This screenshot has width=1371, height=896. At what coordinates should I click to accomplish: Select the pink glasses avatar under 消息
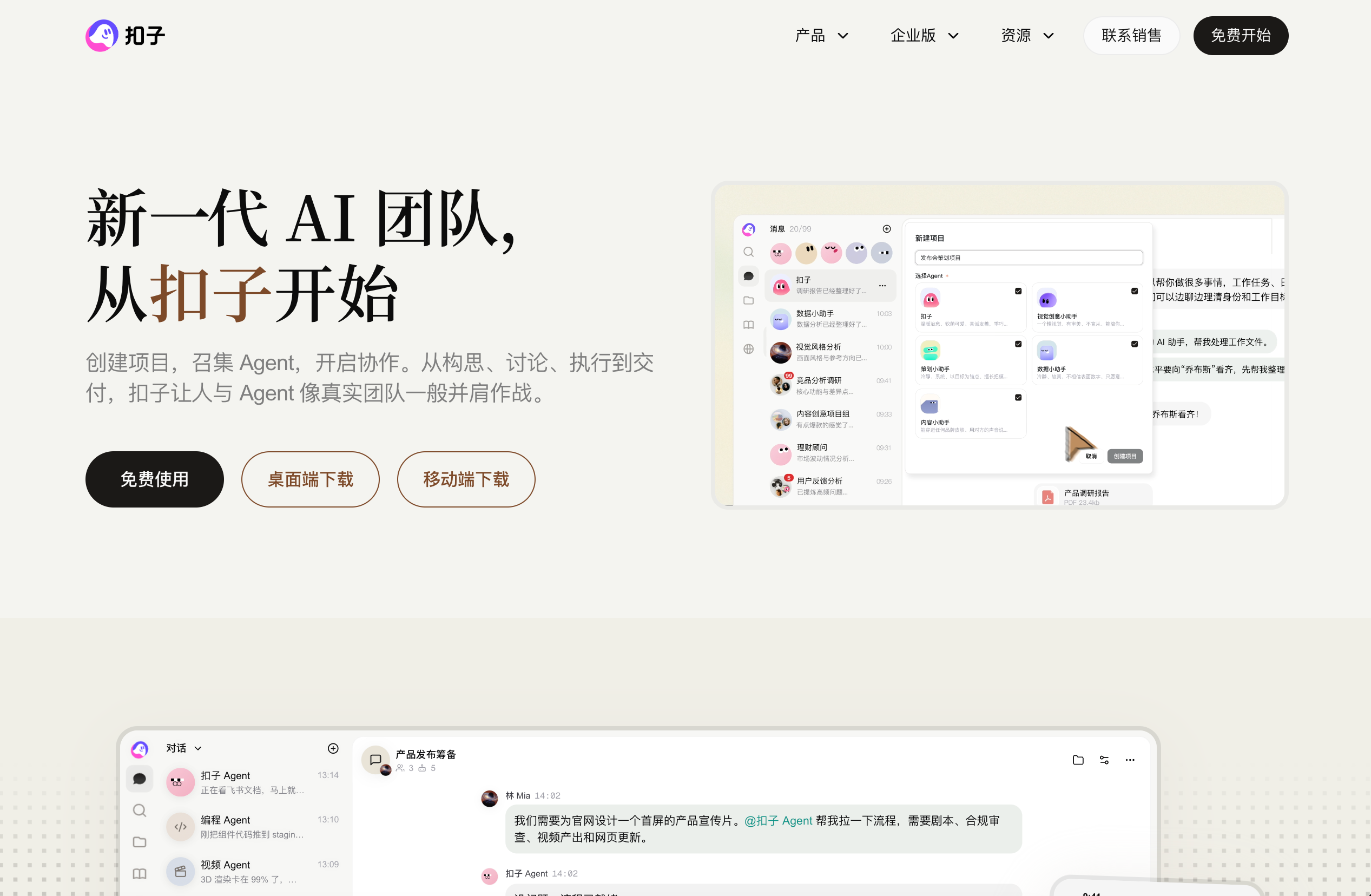click(x=780, y=253)
